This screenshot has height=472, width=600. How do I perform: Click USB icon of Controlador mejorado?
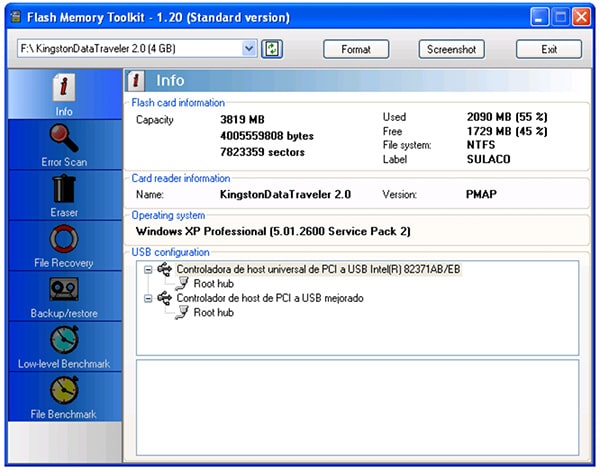point(165,298)
